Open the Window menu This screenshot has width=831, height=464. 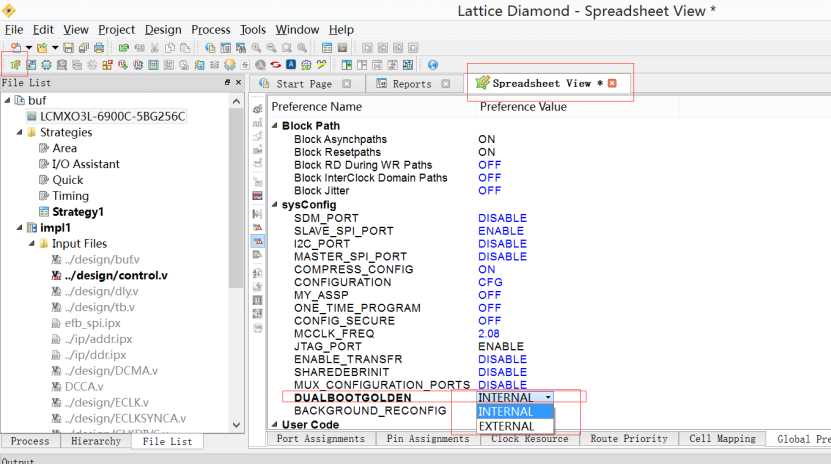(297, 30)
